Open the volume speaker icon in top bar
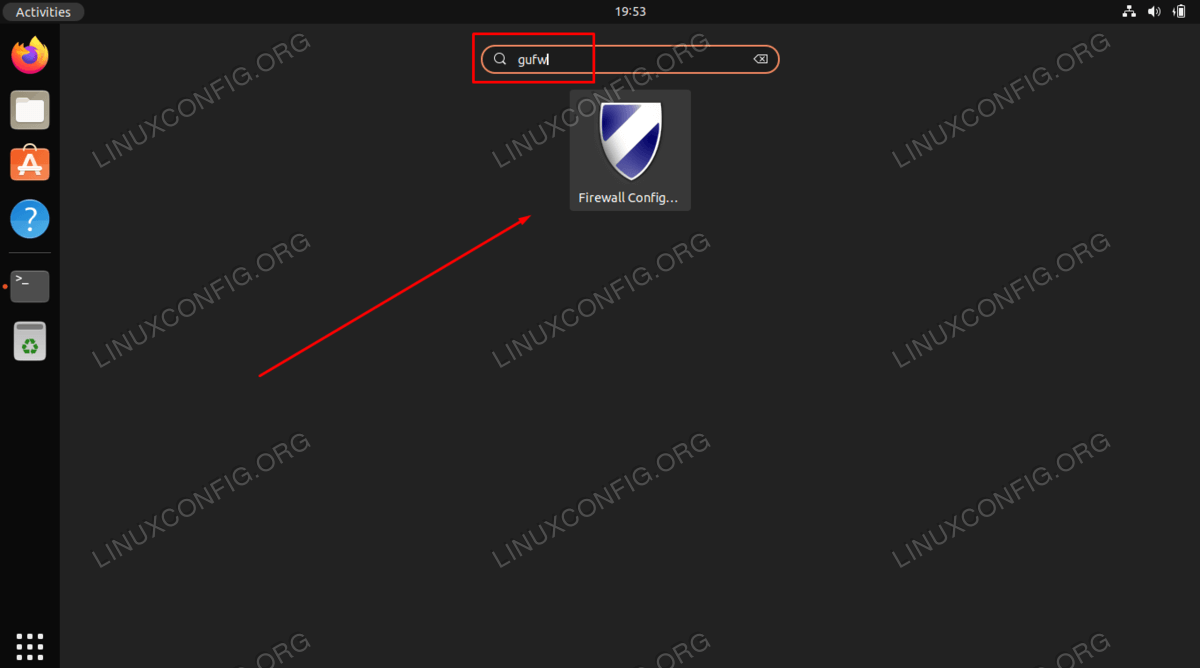This screenshot has width=1200, height=668. click(x=1154, y=12)
